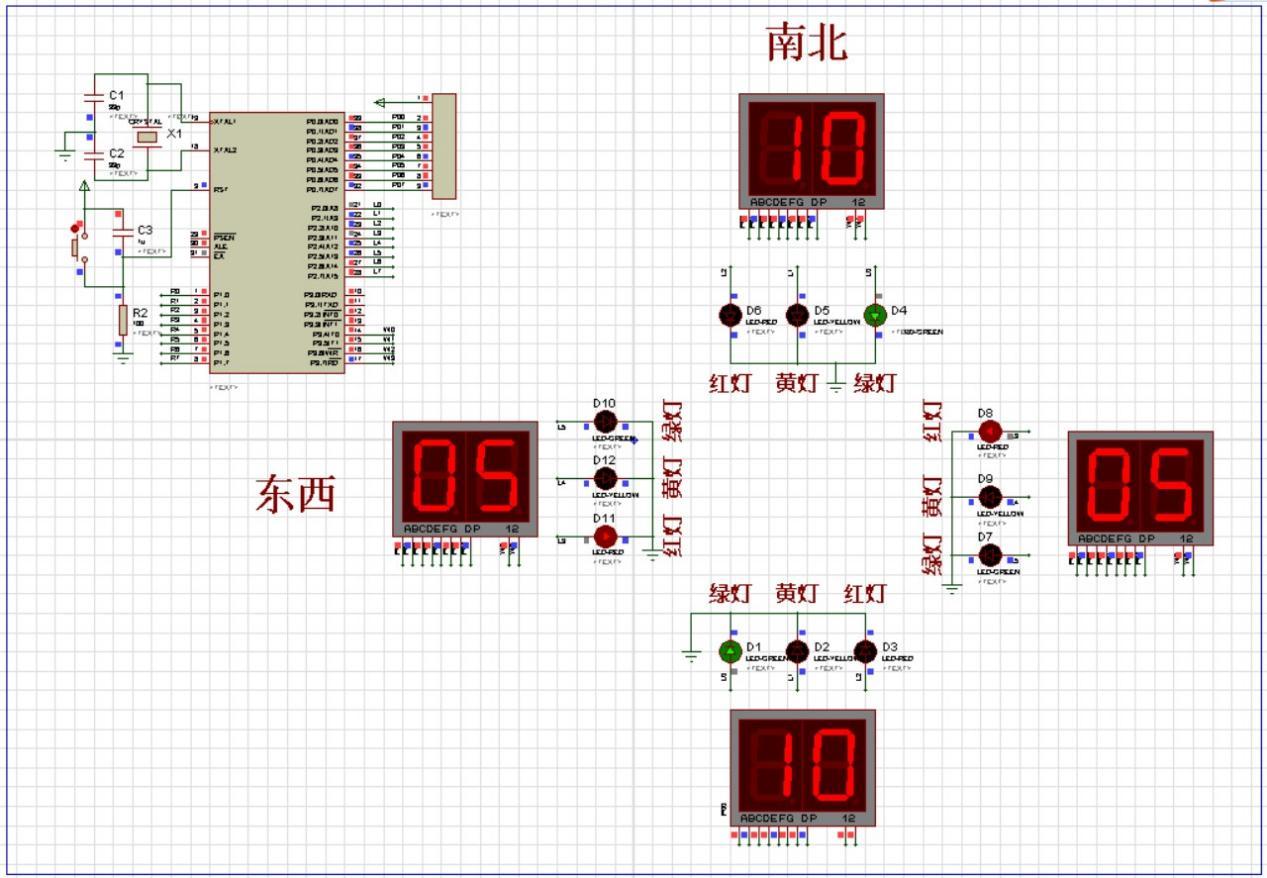Select the ground symbol below R2

tap(123, 357)
